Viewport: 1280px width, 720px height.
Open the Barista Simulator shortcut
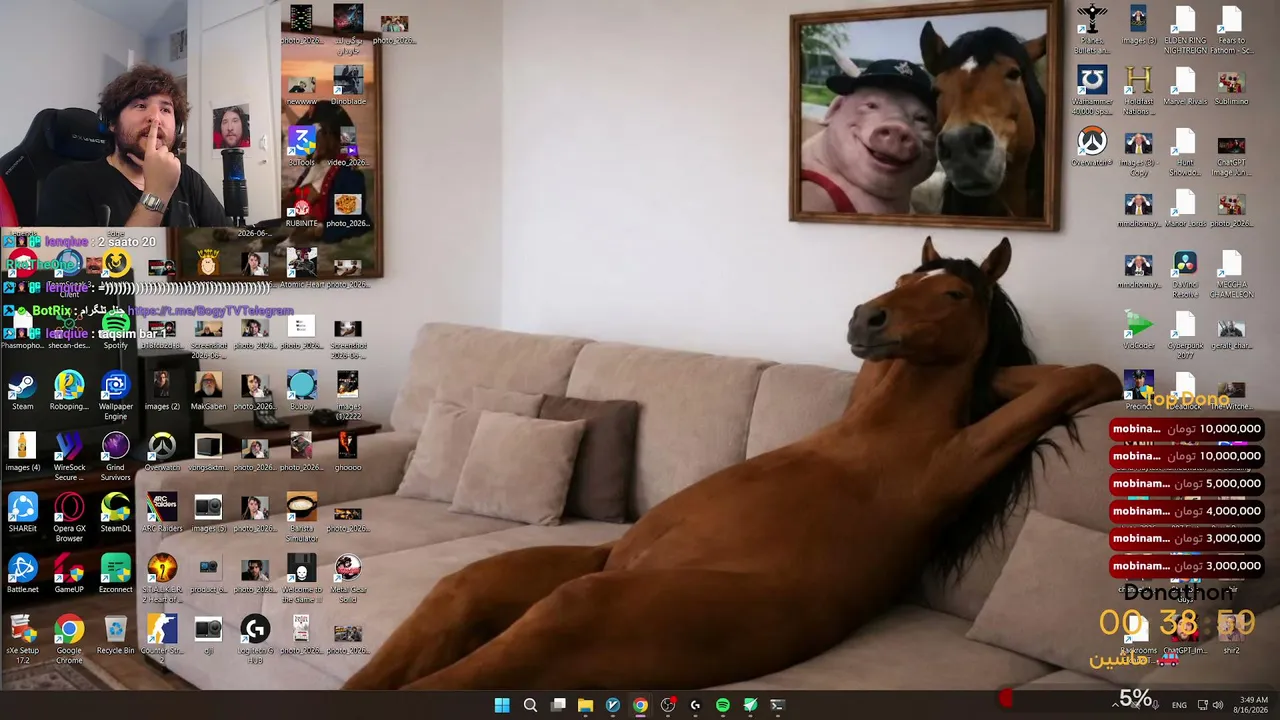pyautogui.click(x=301, y=517)
